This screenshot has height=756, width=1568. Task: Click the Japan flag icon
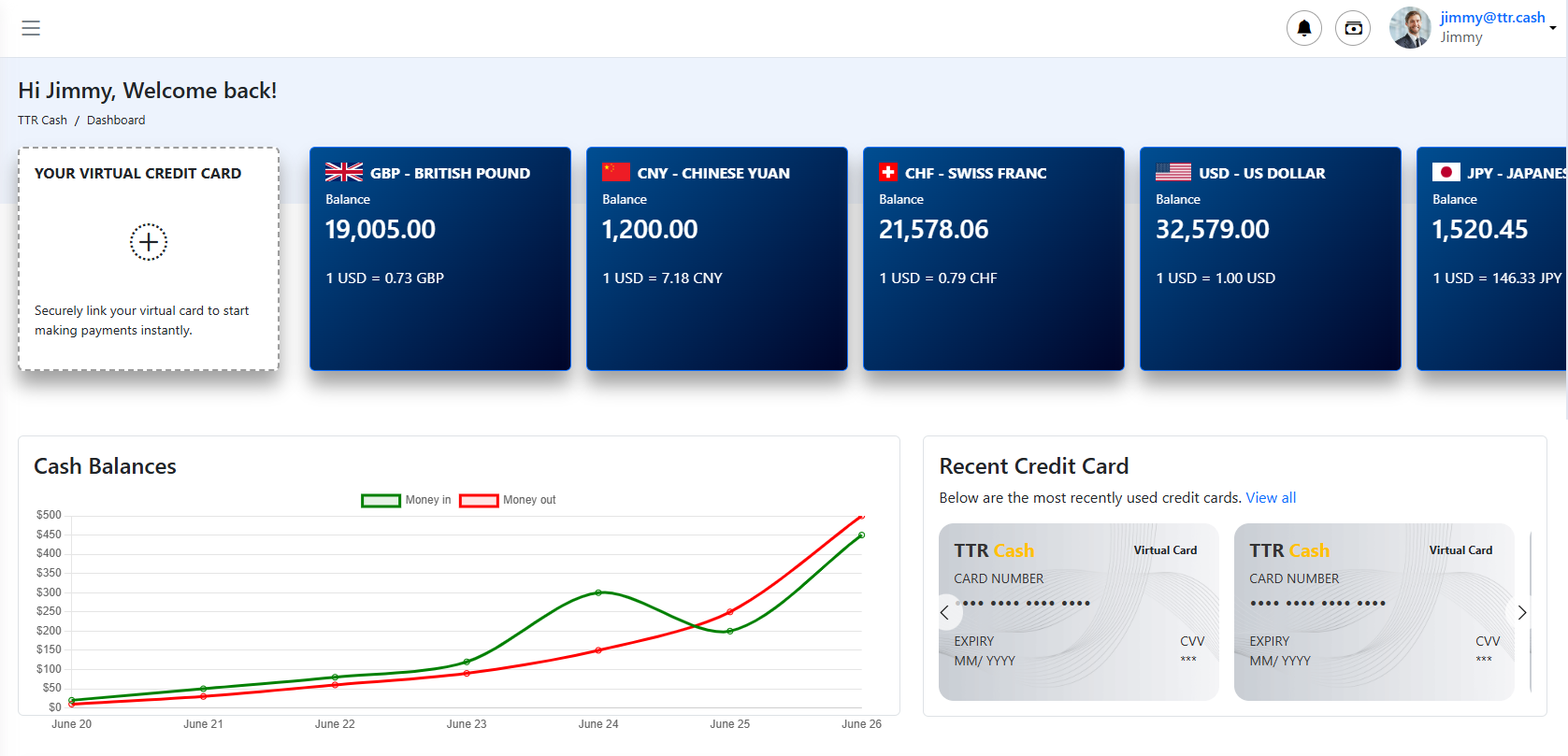pyautogui.click(x=1446, y=172)
